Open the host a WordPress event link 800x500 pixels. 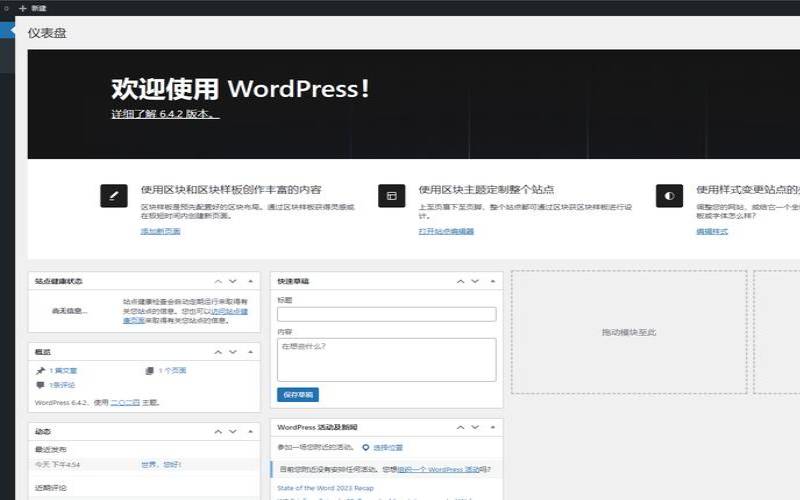(439, 469)
